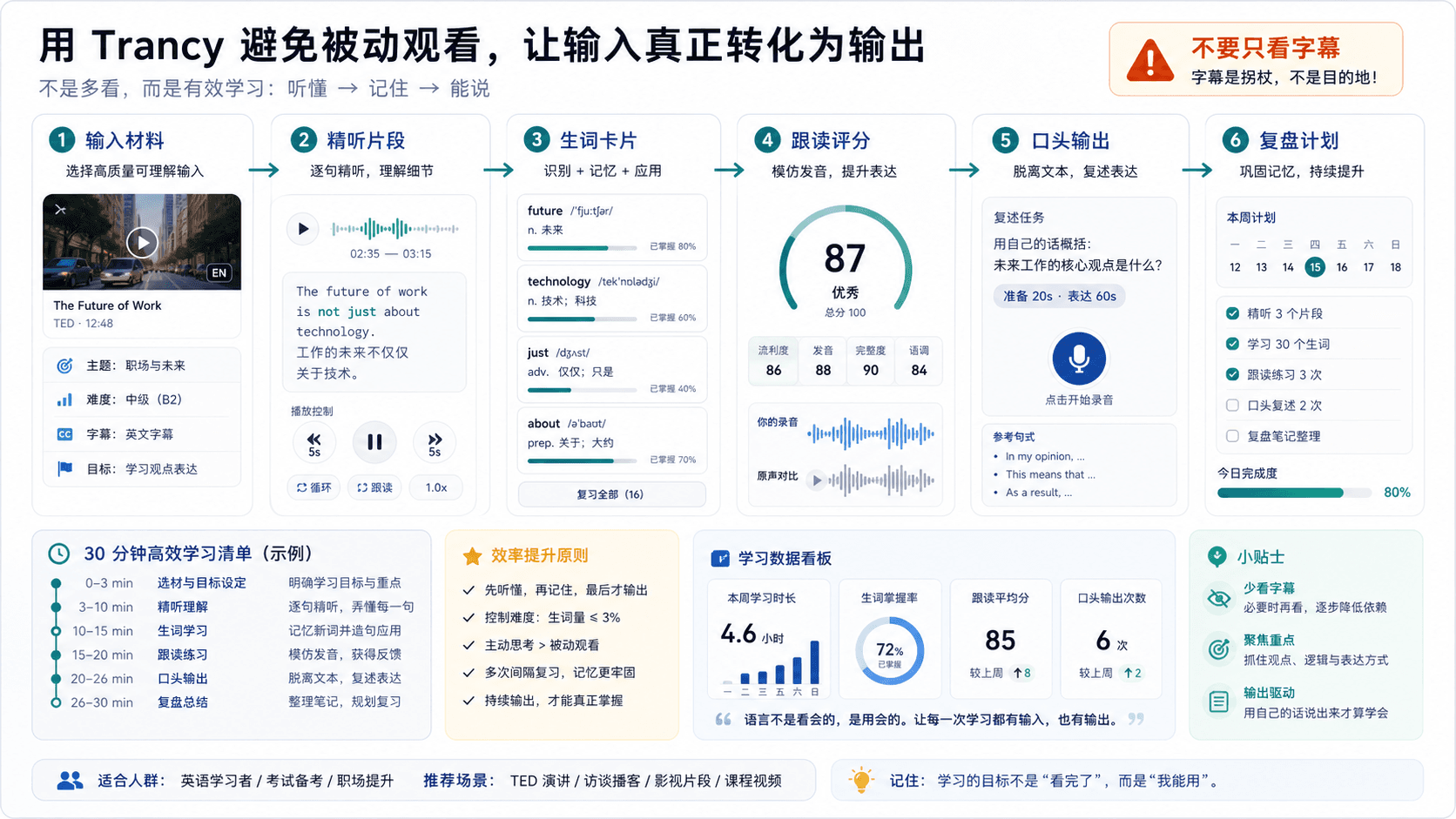Click the future card 80% progress bar

coord(583,248)
